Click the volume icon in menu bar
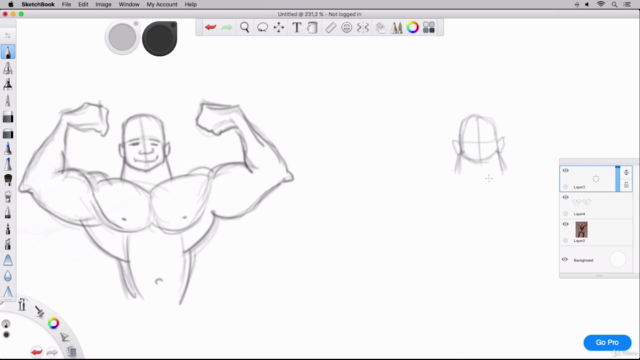 [587, 4]
